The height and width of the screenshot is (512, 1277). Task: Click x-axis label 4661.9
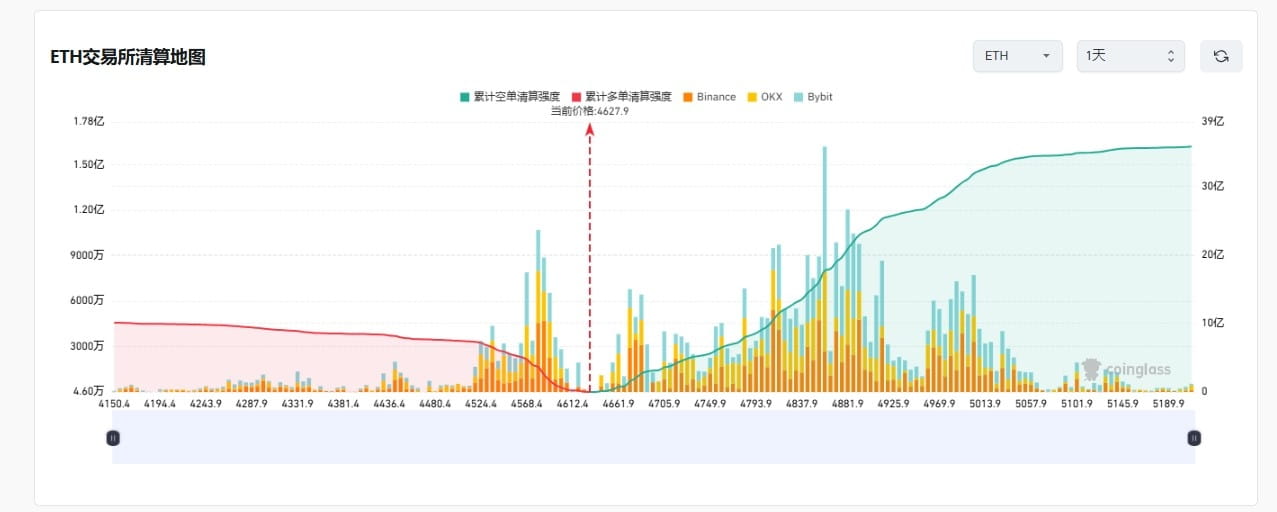pos(618,404)
